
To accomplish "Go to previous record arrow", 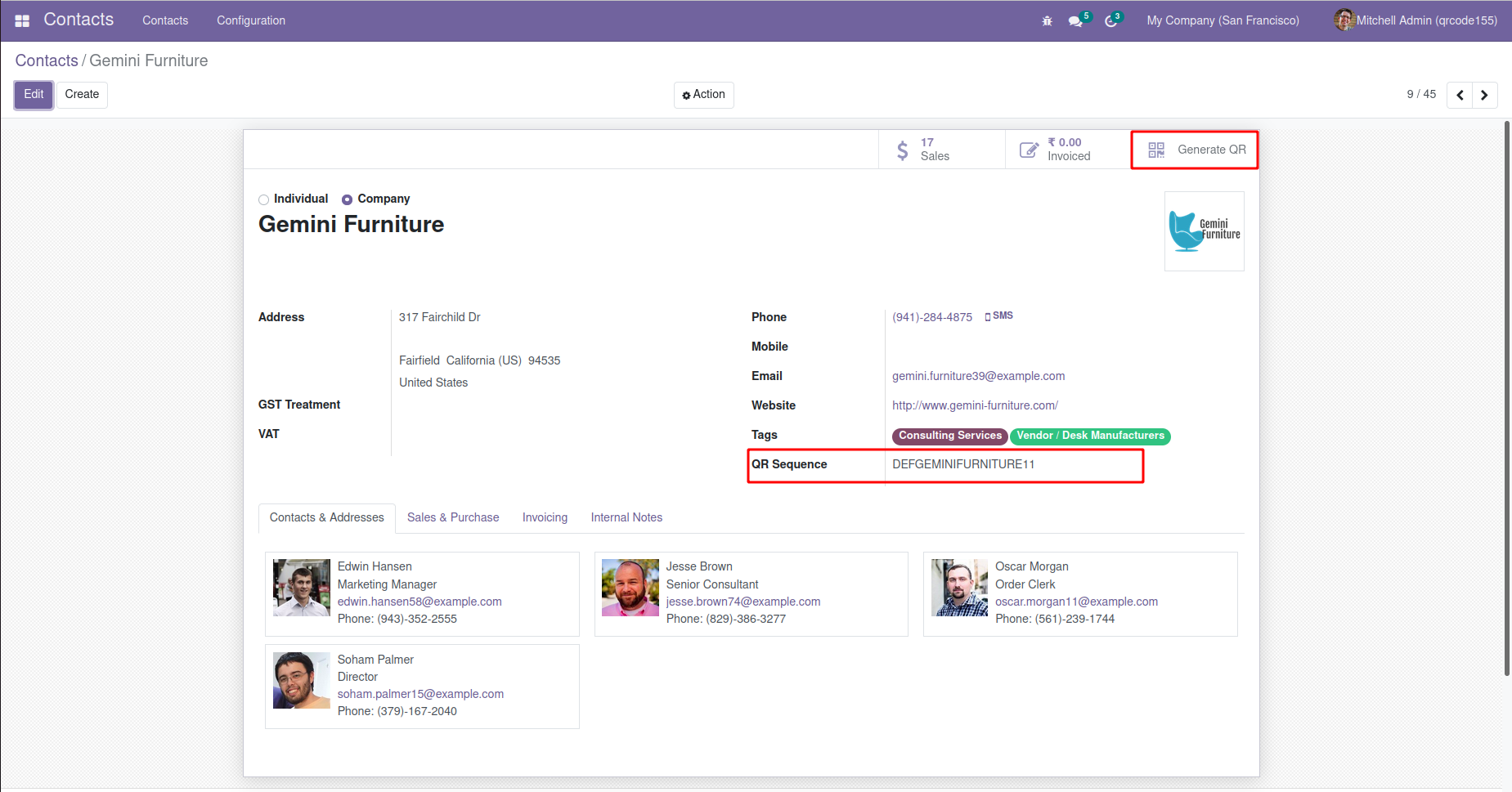I will (x=1460, y=95).
